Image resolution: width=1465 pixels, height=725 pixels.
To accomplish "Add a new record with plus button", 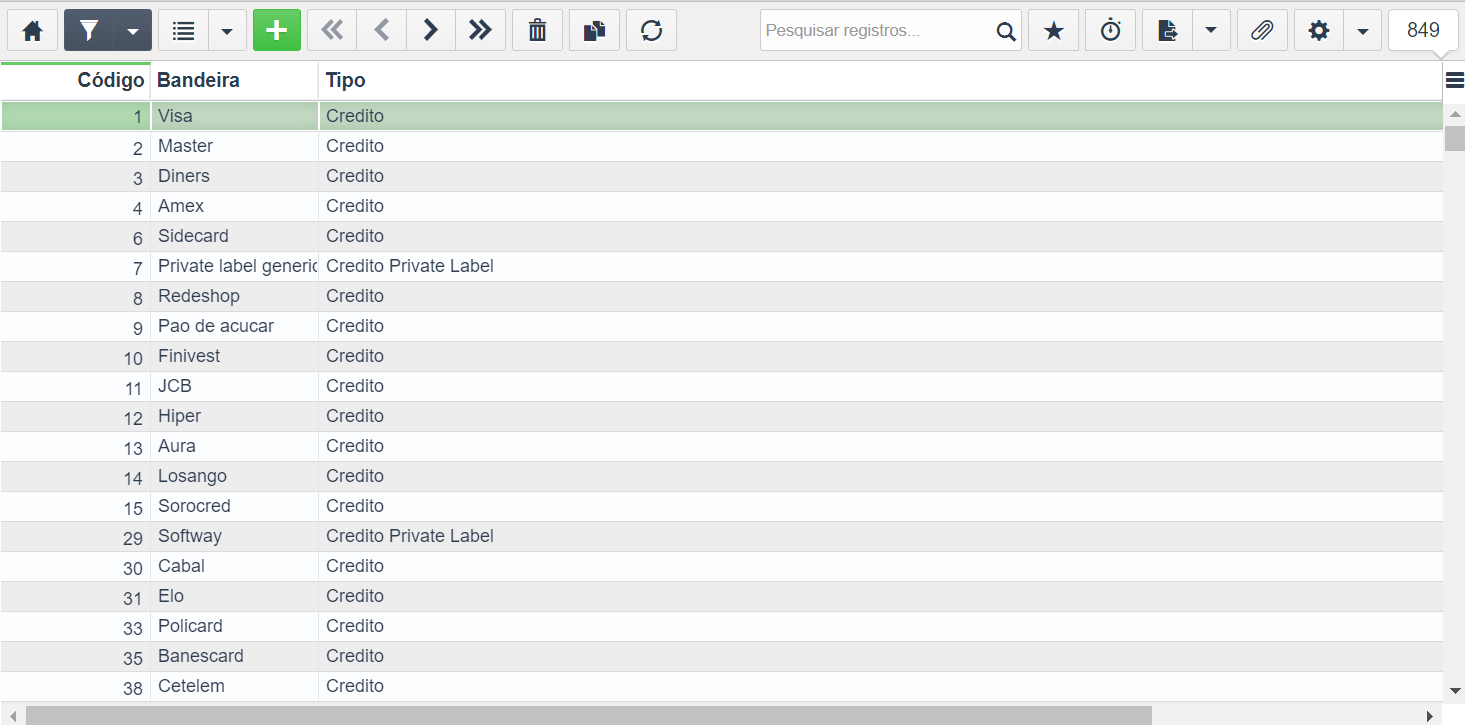I will coord(277,30).
